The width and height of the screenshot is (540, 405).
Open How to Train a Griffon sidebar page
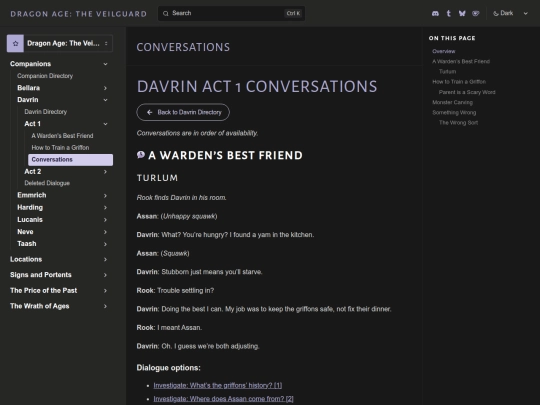click(60, 147)
